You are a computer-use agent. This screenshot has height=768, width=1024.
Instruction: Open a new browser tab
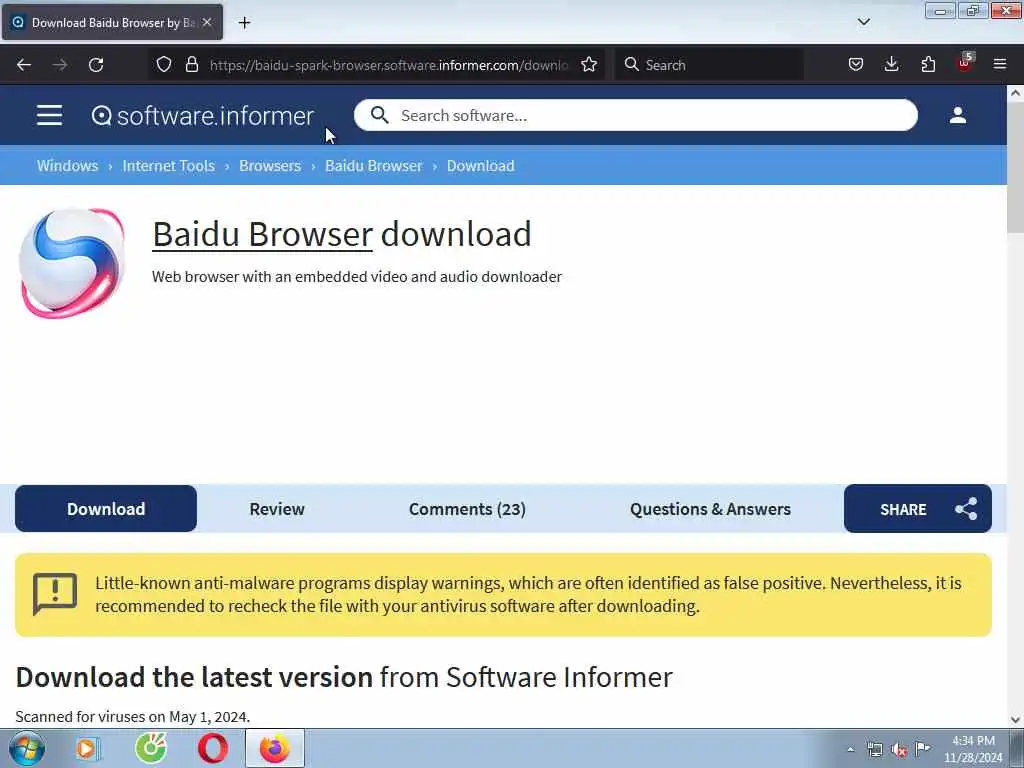pos(244,23)
